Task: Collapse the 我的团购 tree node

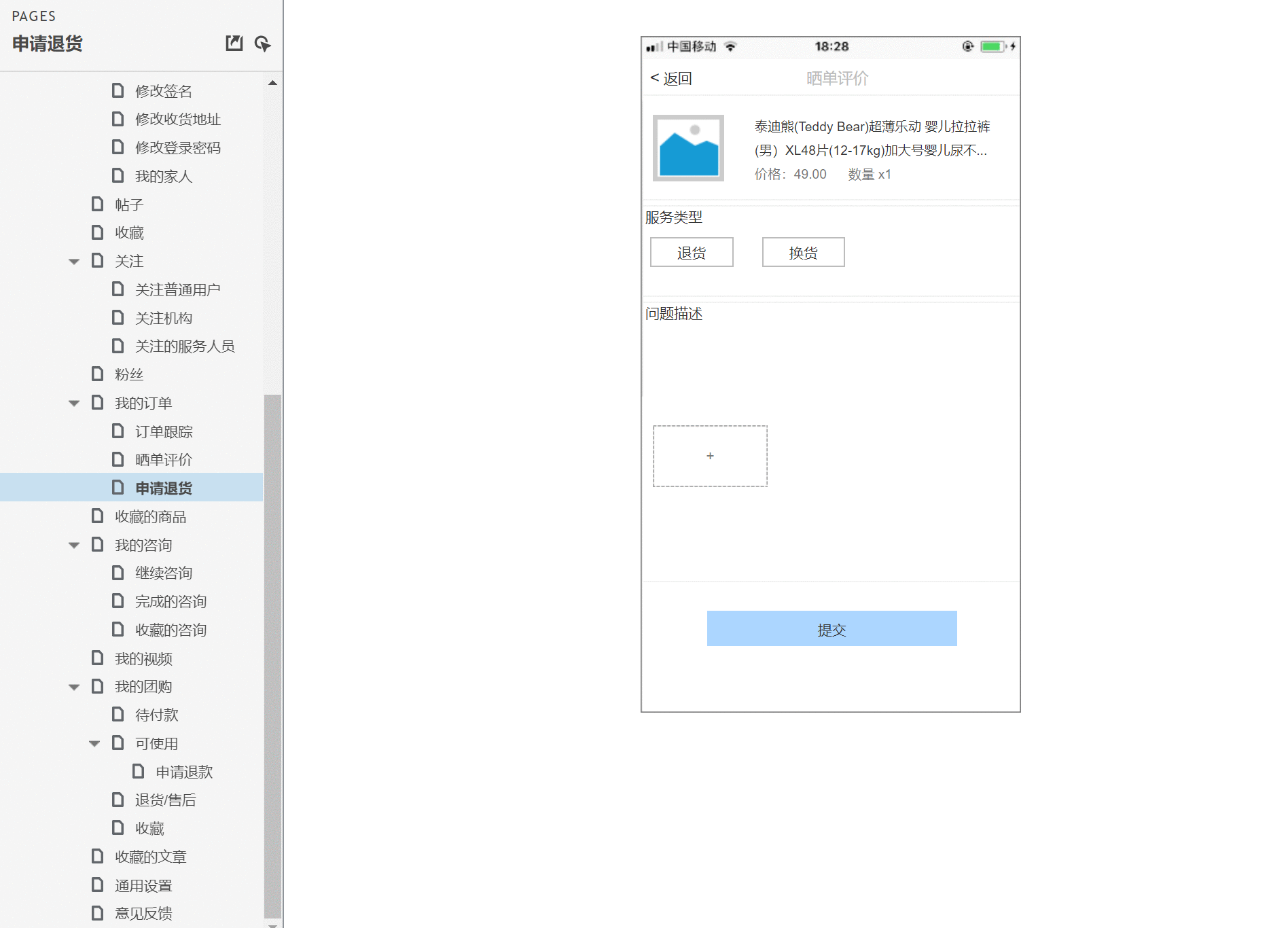Action: point(74,687)
